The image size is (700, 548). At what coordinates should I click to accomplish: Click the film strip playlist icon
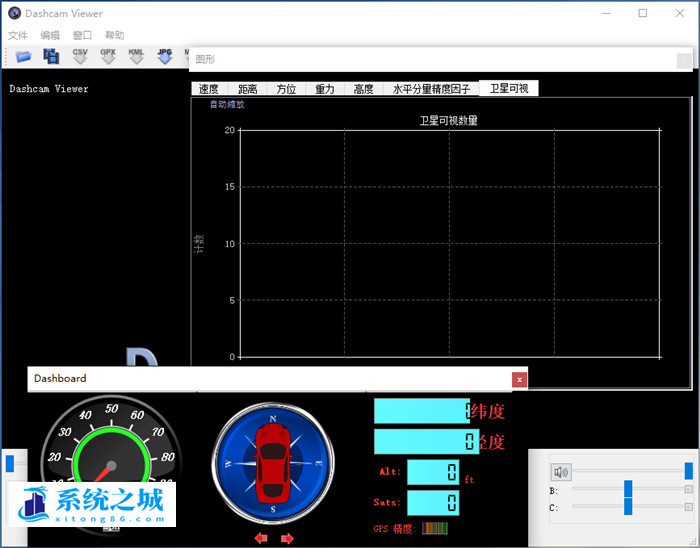[51, 56]
